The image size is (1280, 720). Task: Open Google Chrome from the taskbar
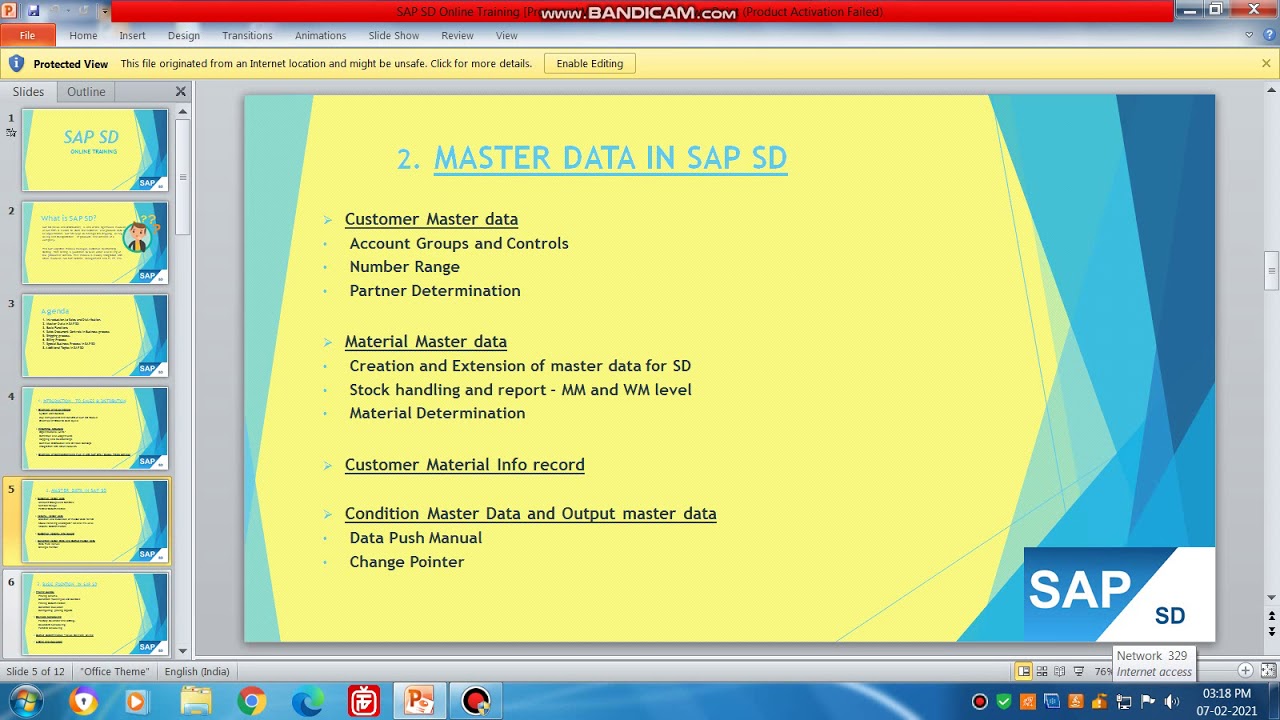pyautogui.click(x=251, y=701)
